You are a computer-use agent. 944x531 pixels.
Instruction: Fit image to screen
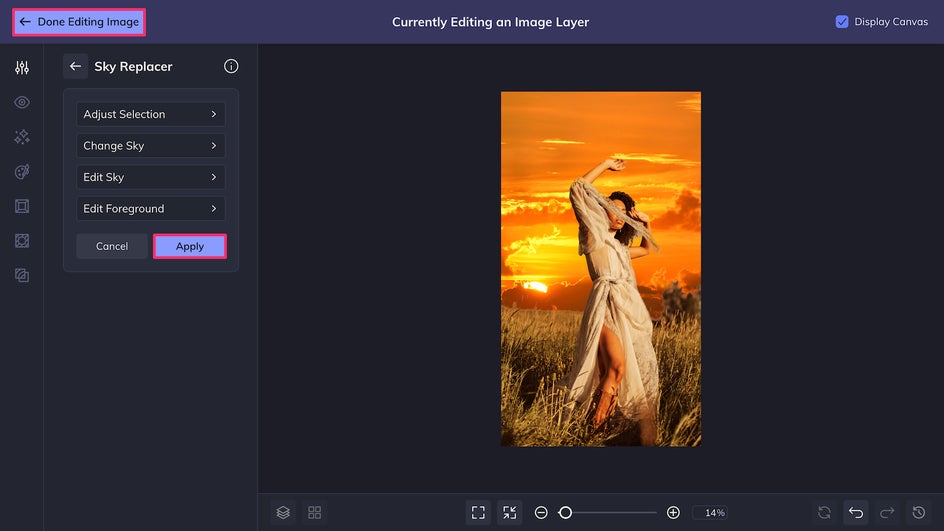pos(478,512)
